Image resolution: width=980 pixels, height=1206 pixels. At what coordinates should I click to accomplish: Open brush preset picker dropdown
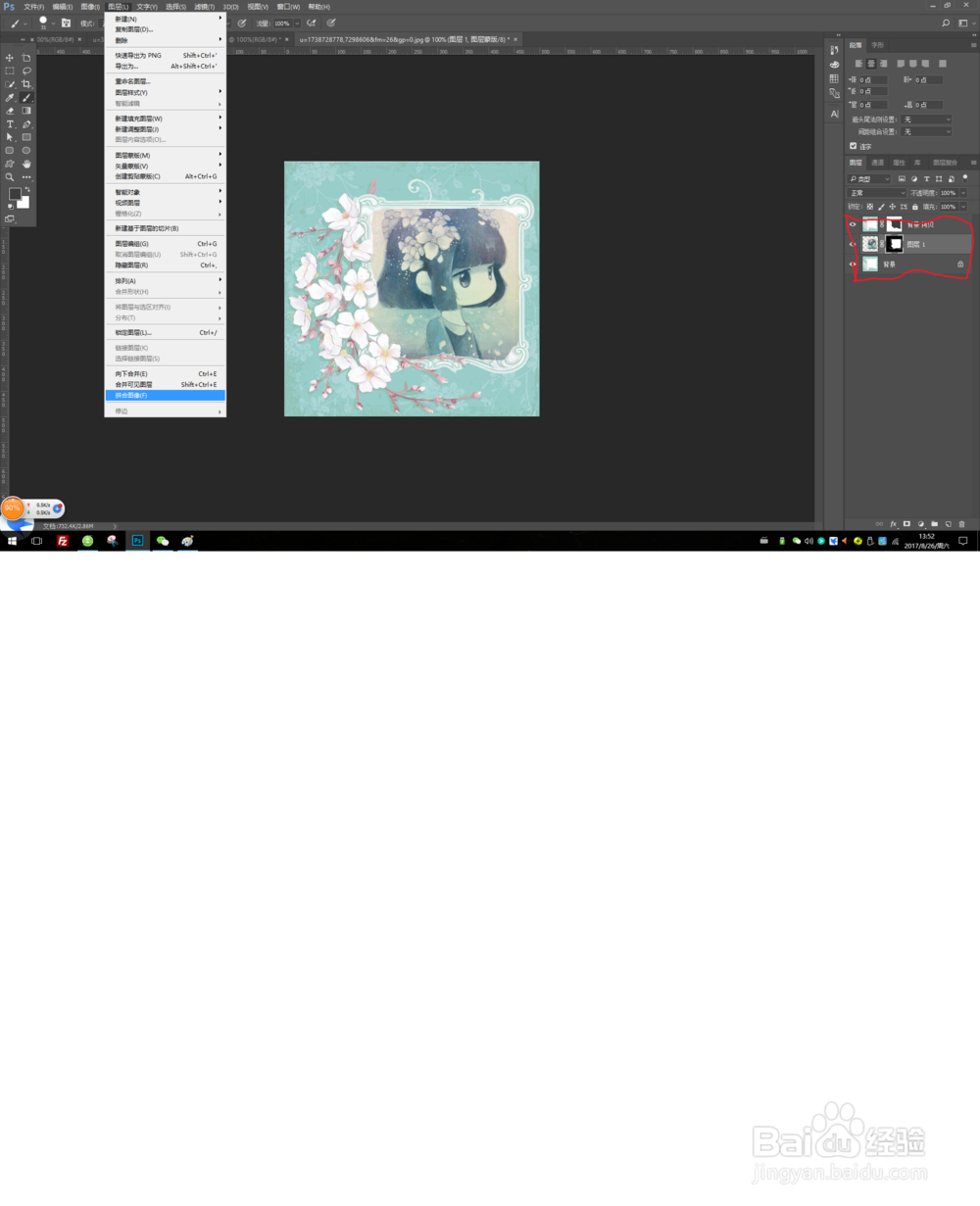point(54,24)
